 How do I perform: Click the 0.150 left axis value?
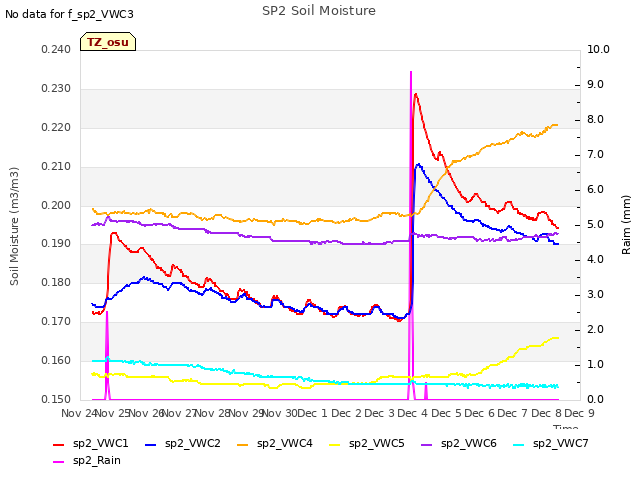click(x=56, y=400)
